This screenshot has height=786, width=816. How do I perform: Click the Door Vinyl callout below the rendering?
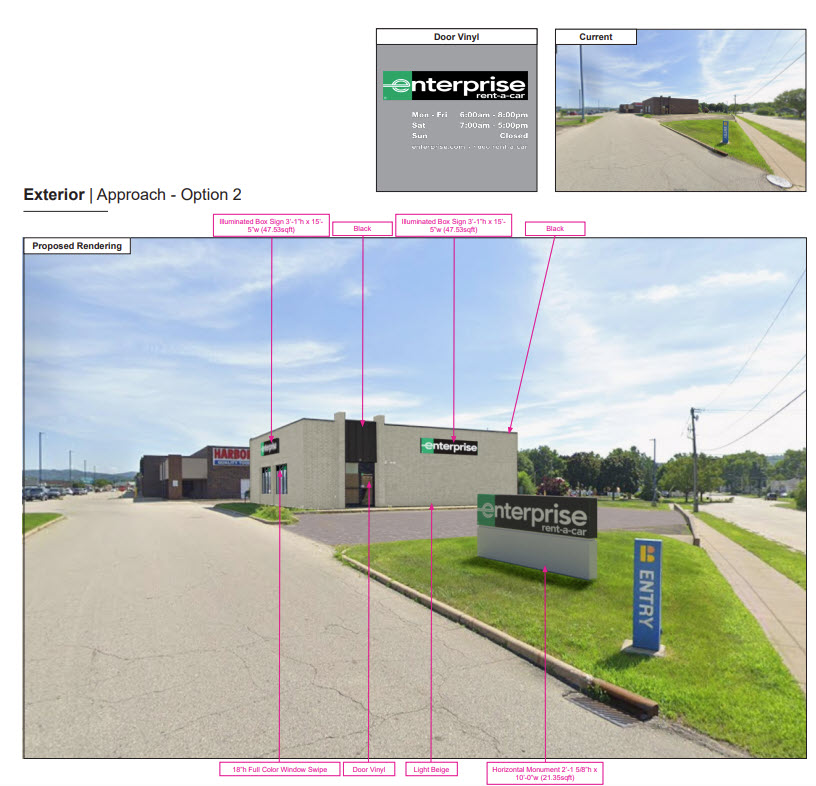369,769
